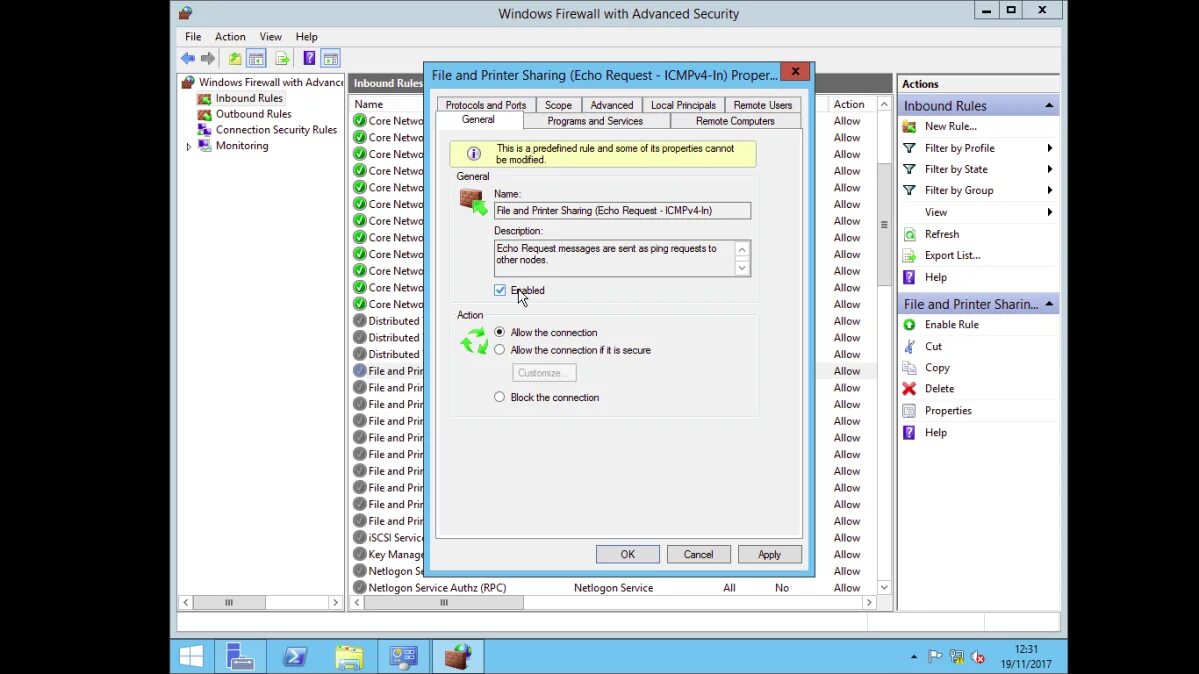Toggle the Action Pane toolbar icon

(330, 58)
